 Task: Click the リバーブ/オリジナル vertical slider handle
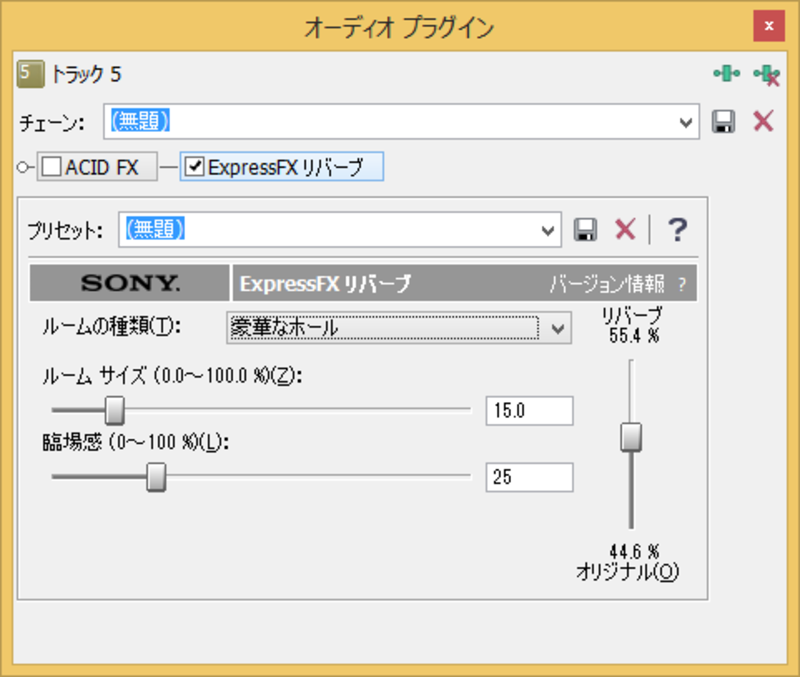tap(631, 437)
